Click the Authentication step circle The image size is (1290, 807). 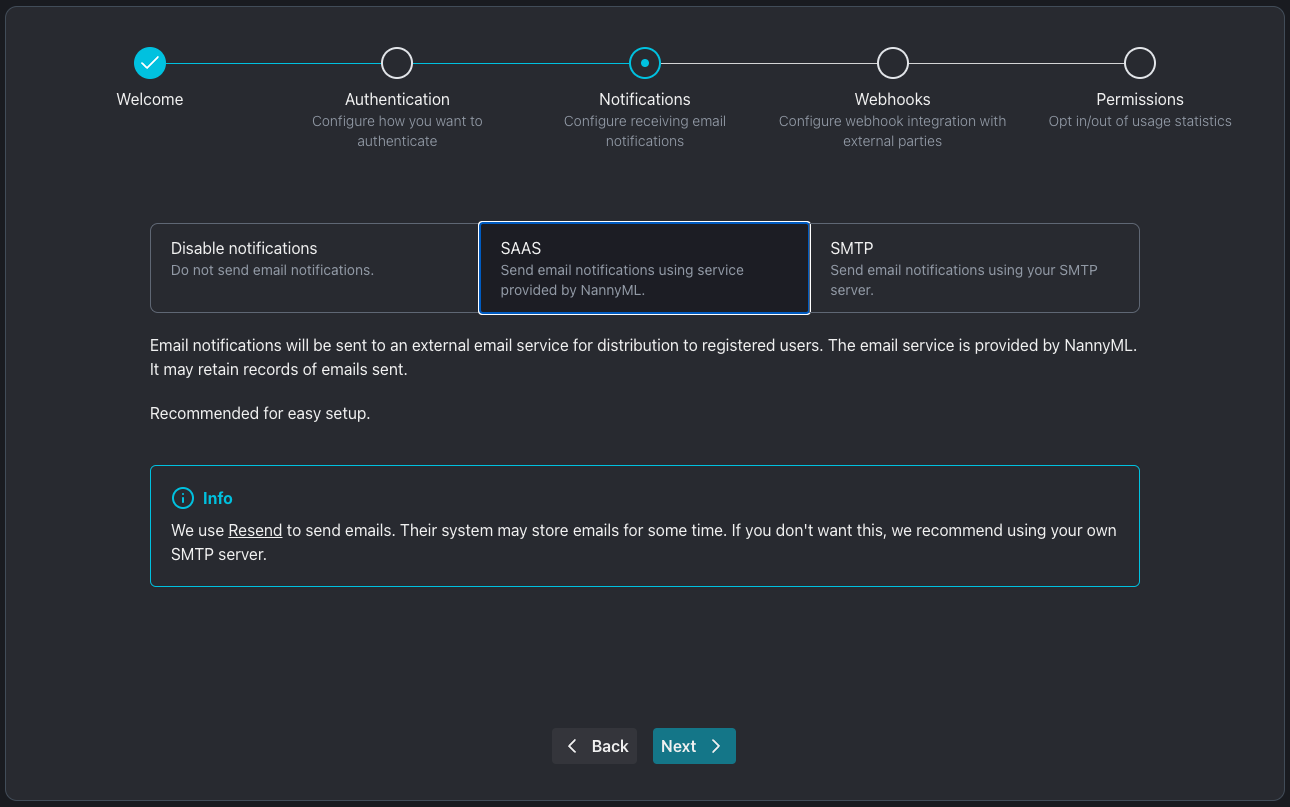[397, 63]
